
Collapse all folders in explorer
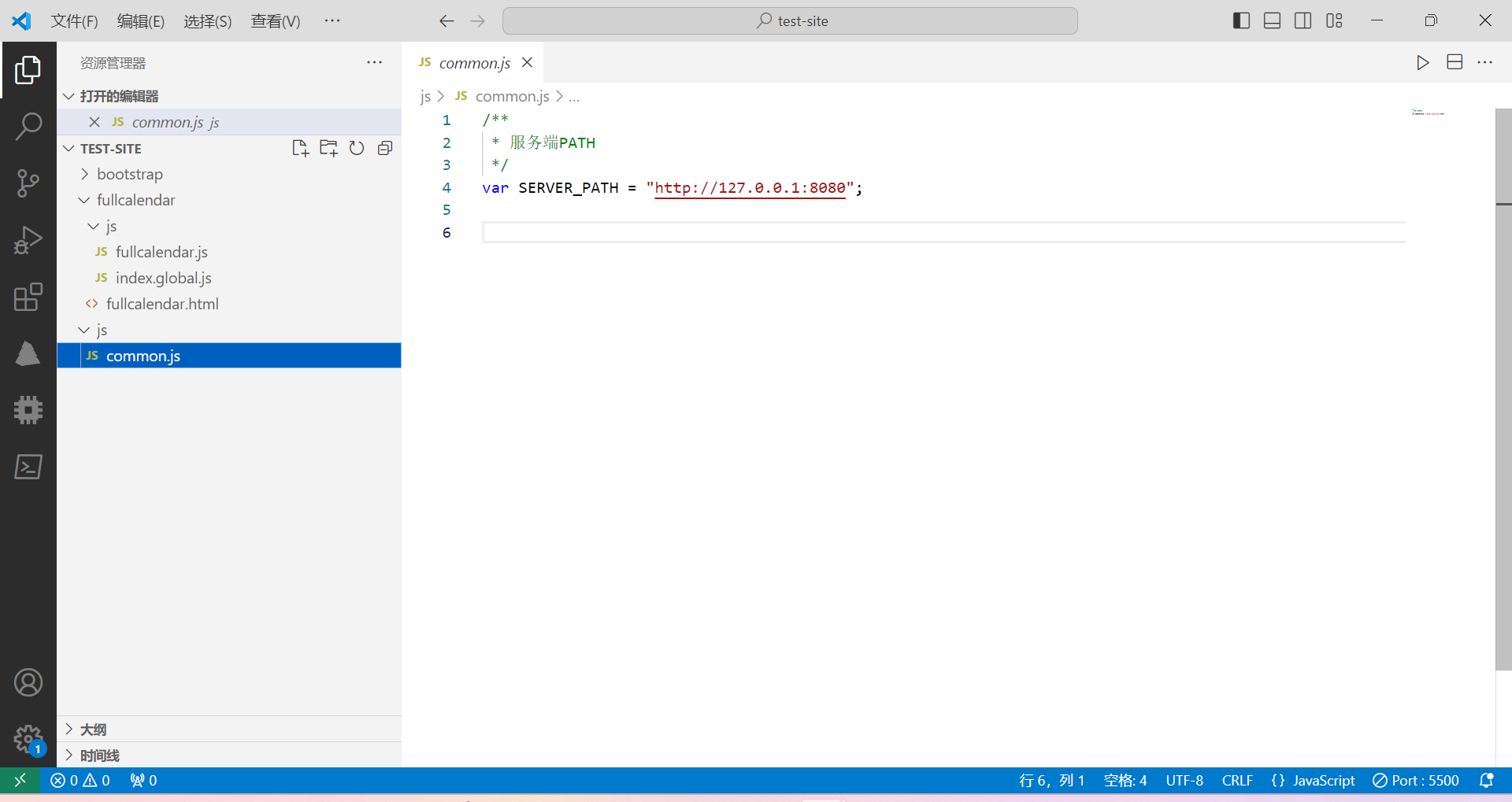pos(385,148)
